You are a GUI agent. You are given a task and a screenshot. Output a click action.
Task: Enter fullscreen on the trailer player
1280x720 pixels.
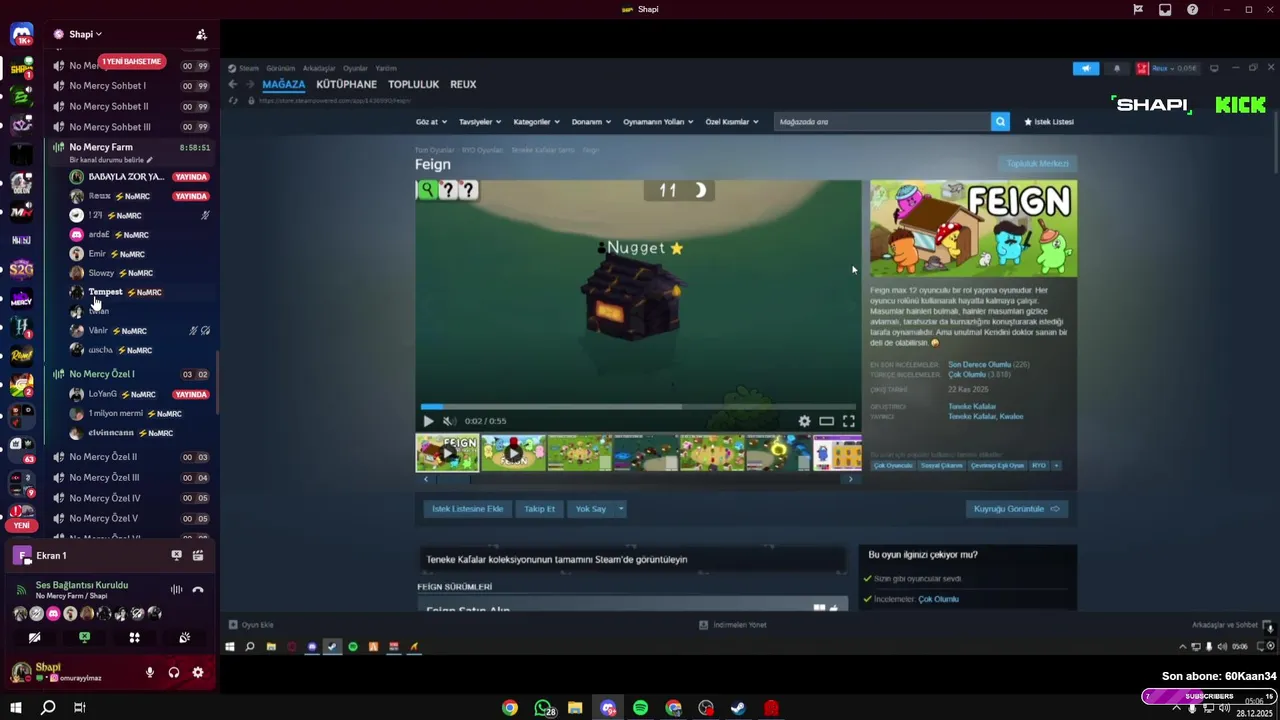pos(849,421)
